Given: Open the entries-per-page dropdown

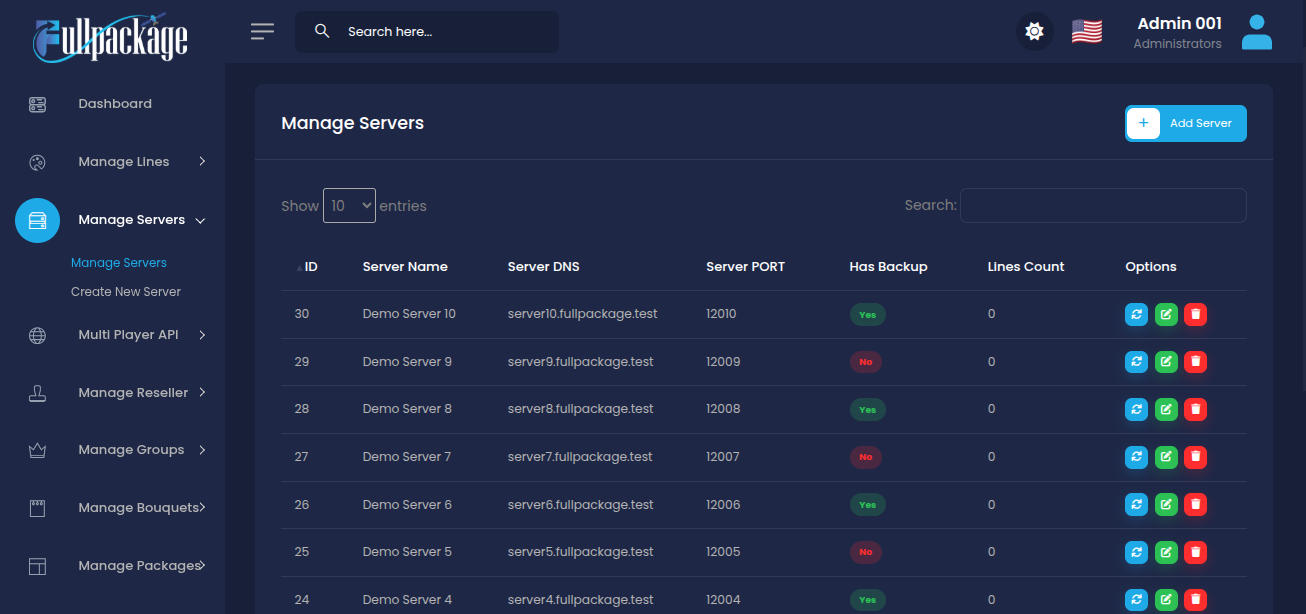Looking at the screenshot, I should (x=349, y=205).
